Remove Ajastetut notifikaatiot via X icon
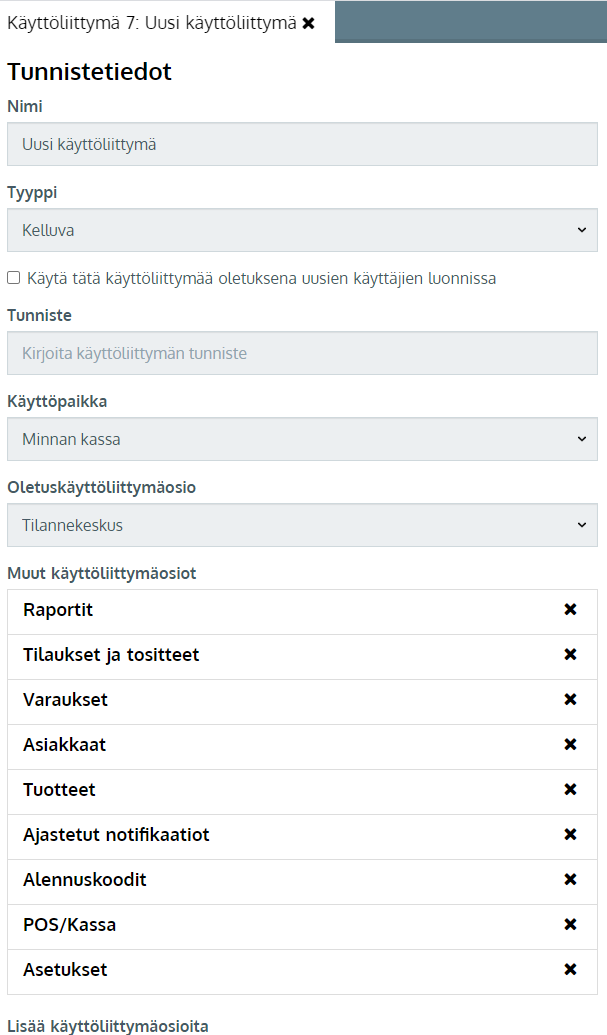The image size is (607, 1035). tap(570, 835)
